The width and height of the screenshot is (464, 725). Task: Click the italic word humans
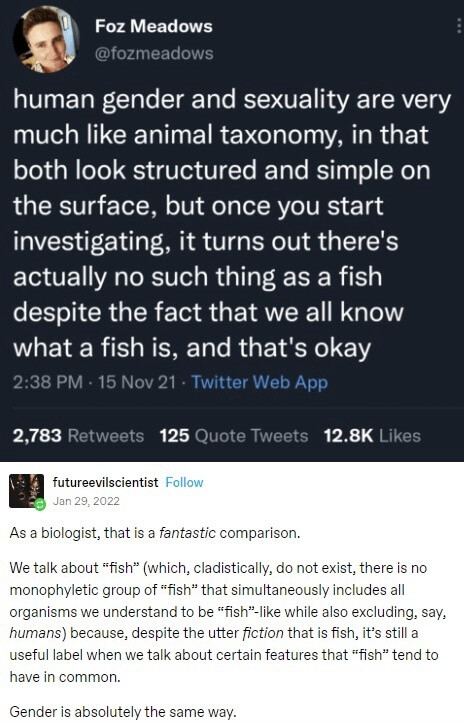coord(35,633)
